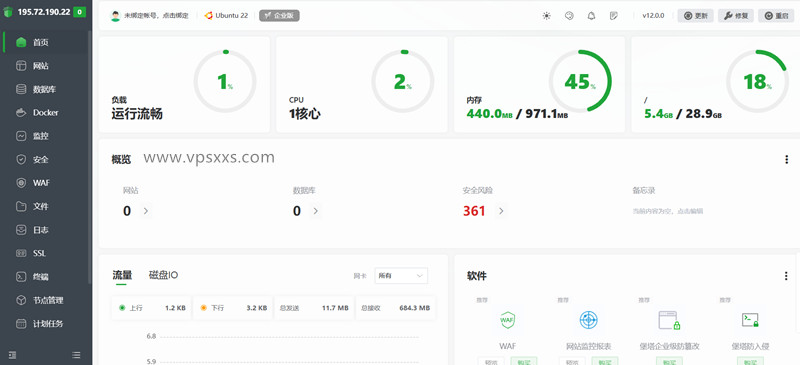
Task: Open 网站 websites icon in sidebar
Action: click(x=21, y=66)
